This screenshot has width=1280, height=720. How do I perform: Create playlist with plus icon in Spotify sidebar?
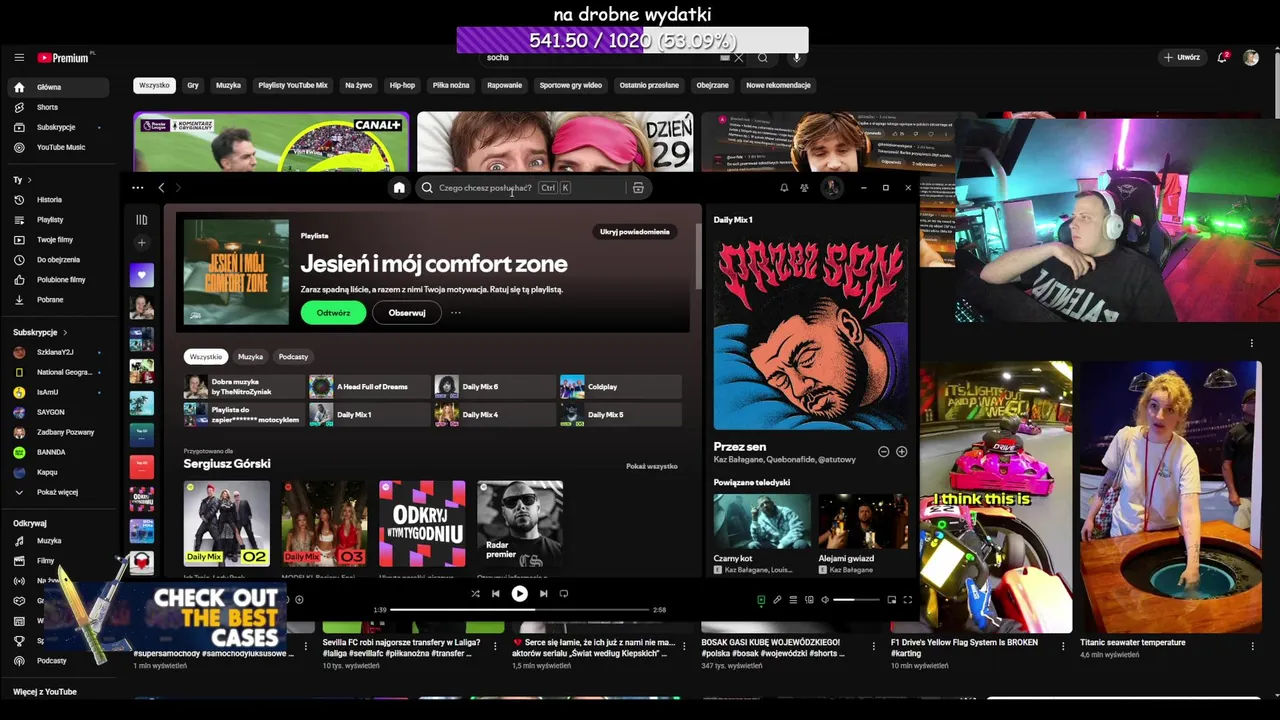141,242
